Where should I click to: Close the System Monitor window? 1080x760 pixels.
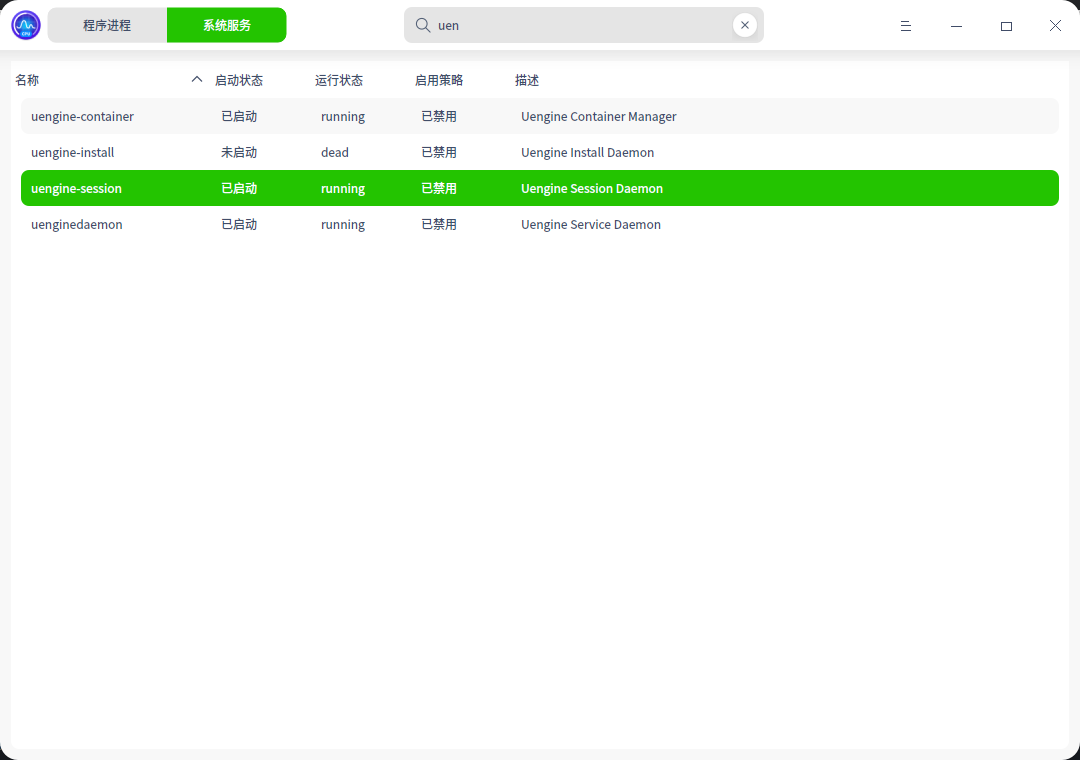[1055, 25]
